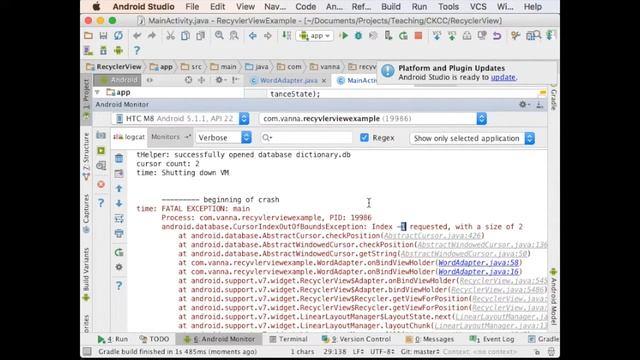Click the RecyclerView breadcrumb in the navigation bar
This screenshot has width=640, height=360.
click(x=114, y=67)
